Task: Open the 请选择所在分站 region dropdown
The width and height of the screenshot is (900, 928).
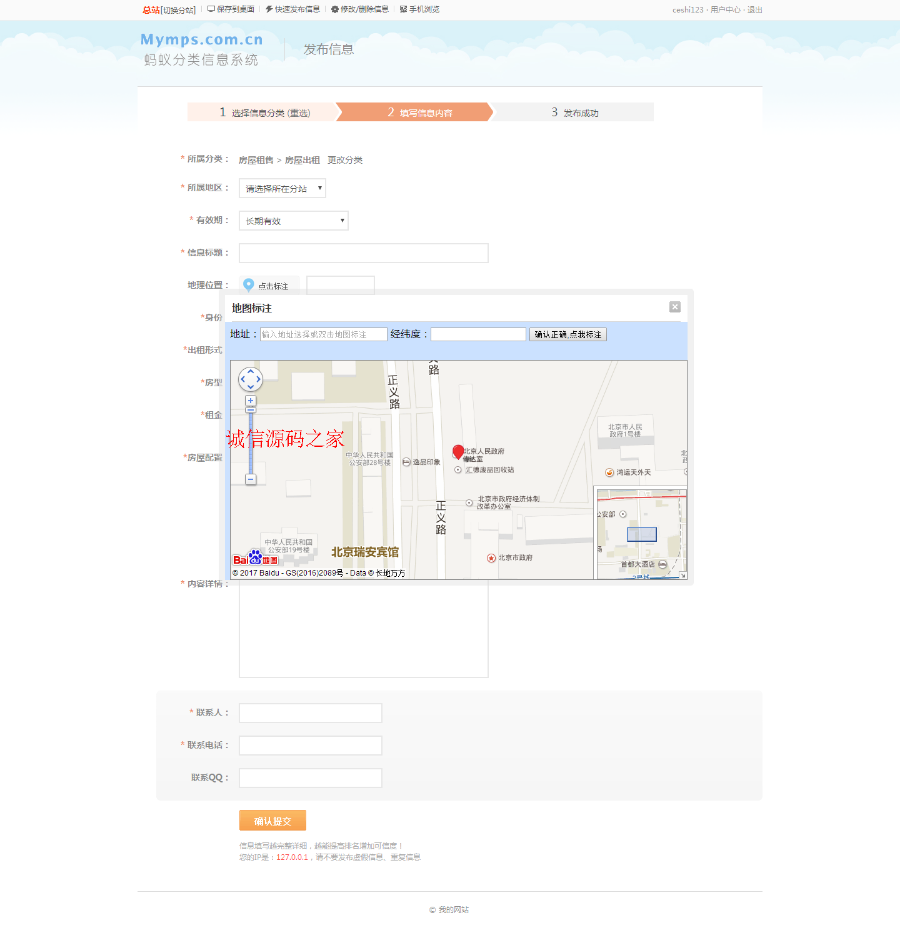Action: [x=282, y=188]
